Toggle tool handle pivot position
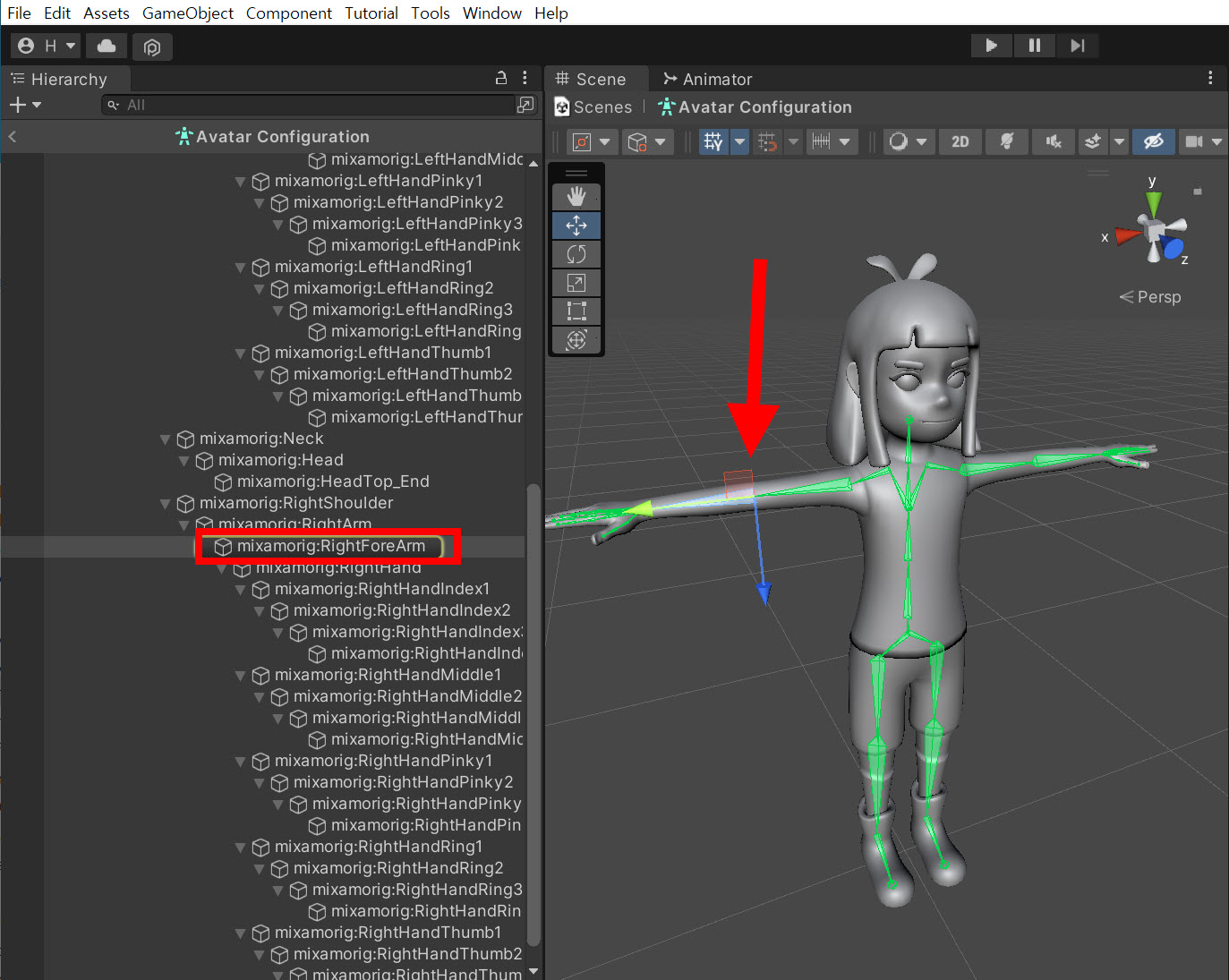The height and width of the screenshot is (980, 1229). [582, 141]
